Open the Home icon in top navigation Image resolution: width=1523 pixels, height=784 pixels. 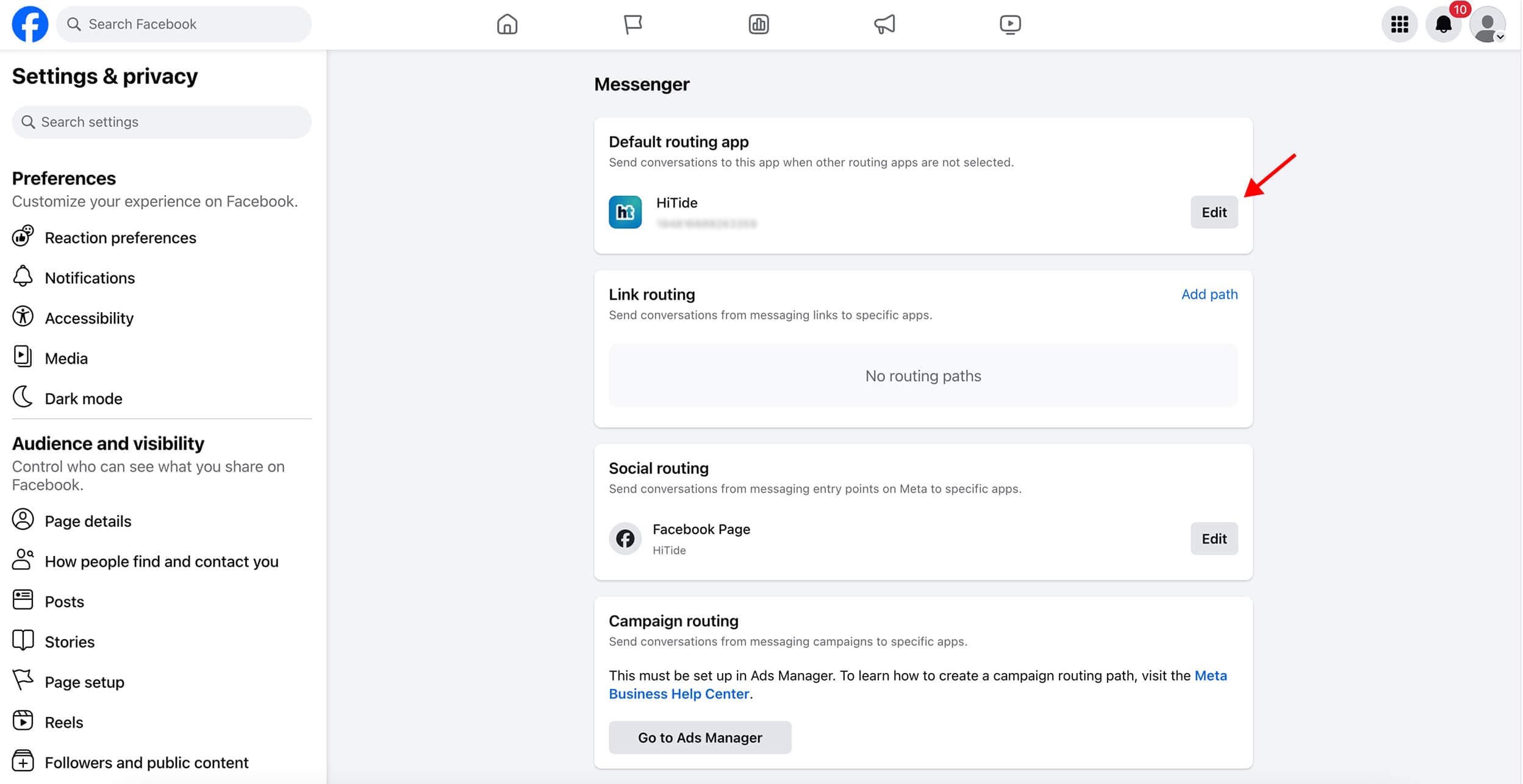pos(507,24)
